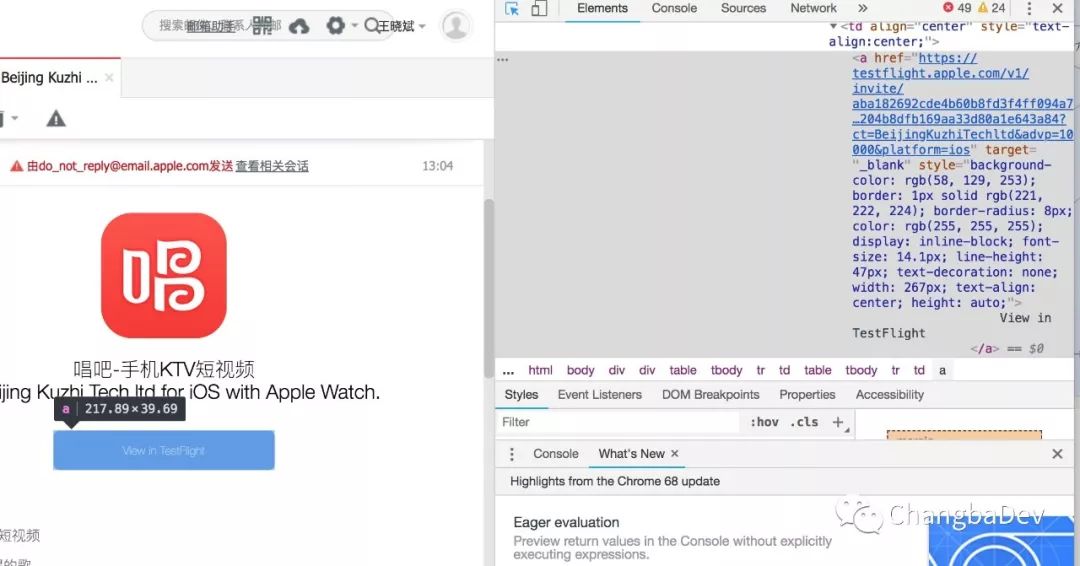The image size is (1080, 566).
Task: Click the View in TestFlight button
Action: (164, 450)
